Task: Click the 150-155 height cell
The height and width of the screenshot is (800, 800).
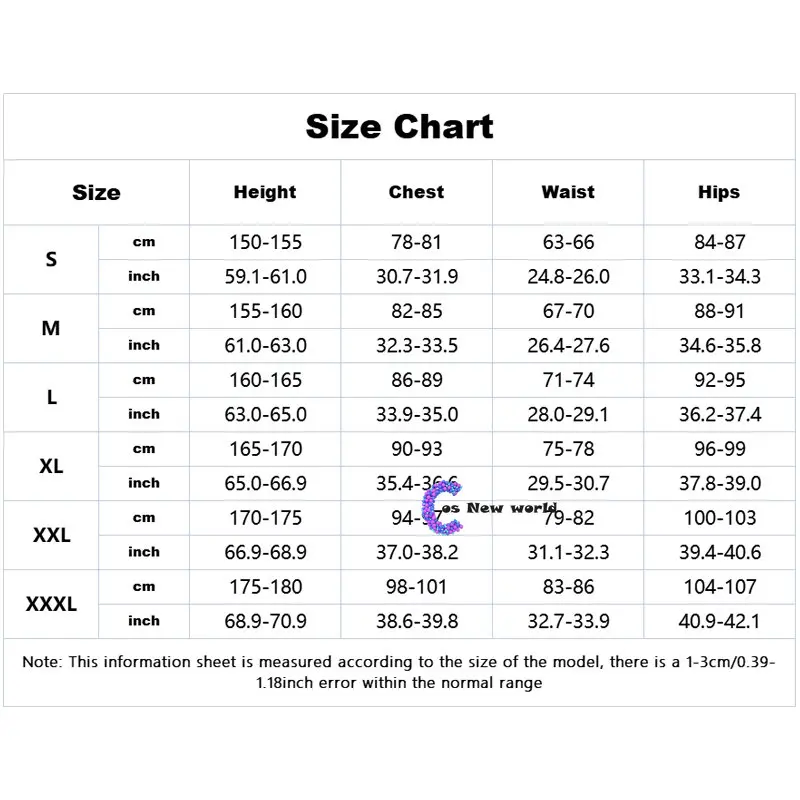Action: [265, 242]
